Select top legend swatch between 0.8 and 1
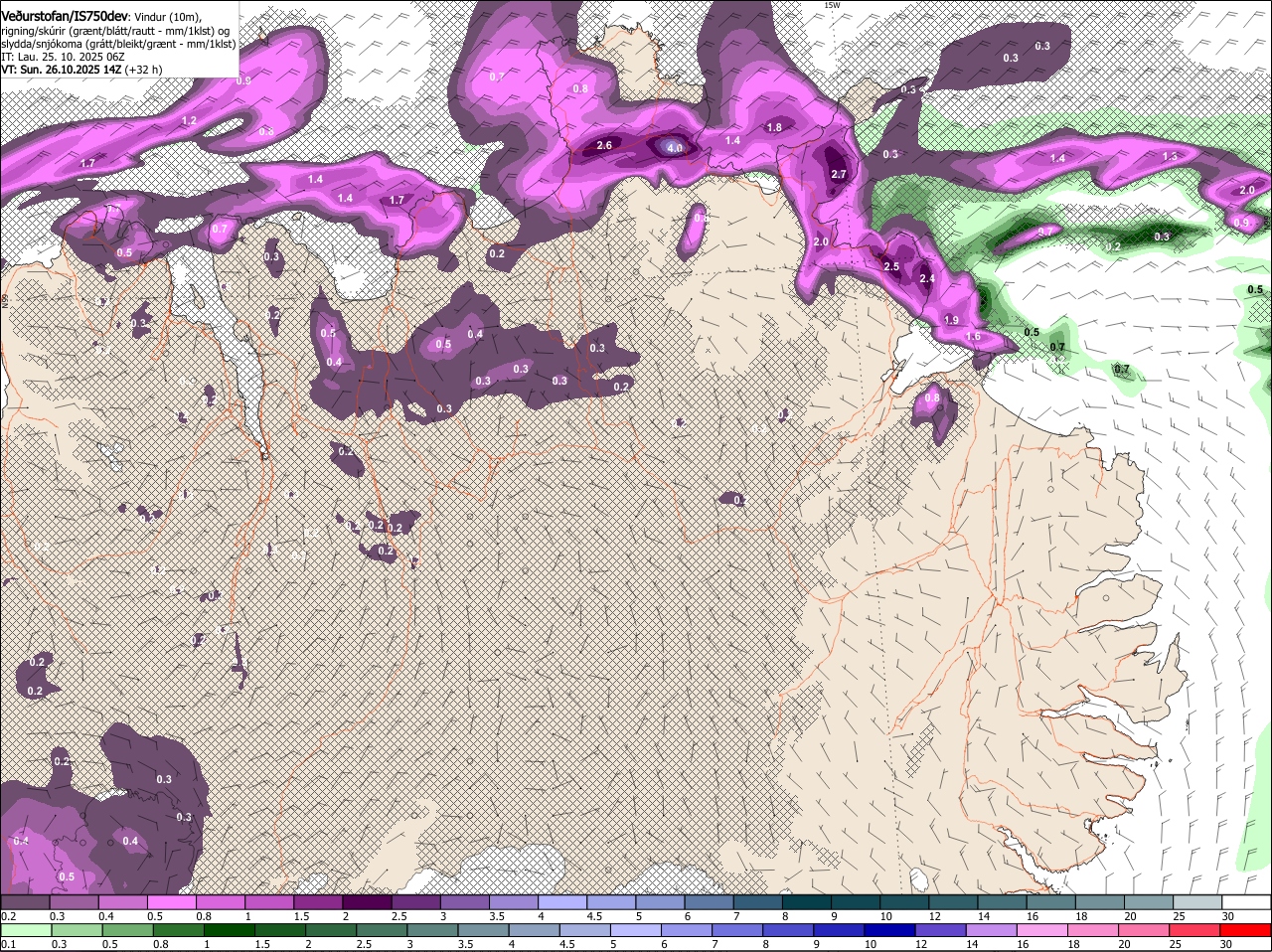 tap(221, 902)
